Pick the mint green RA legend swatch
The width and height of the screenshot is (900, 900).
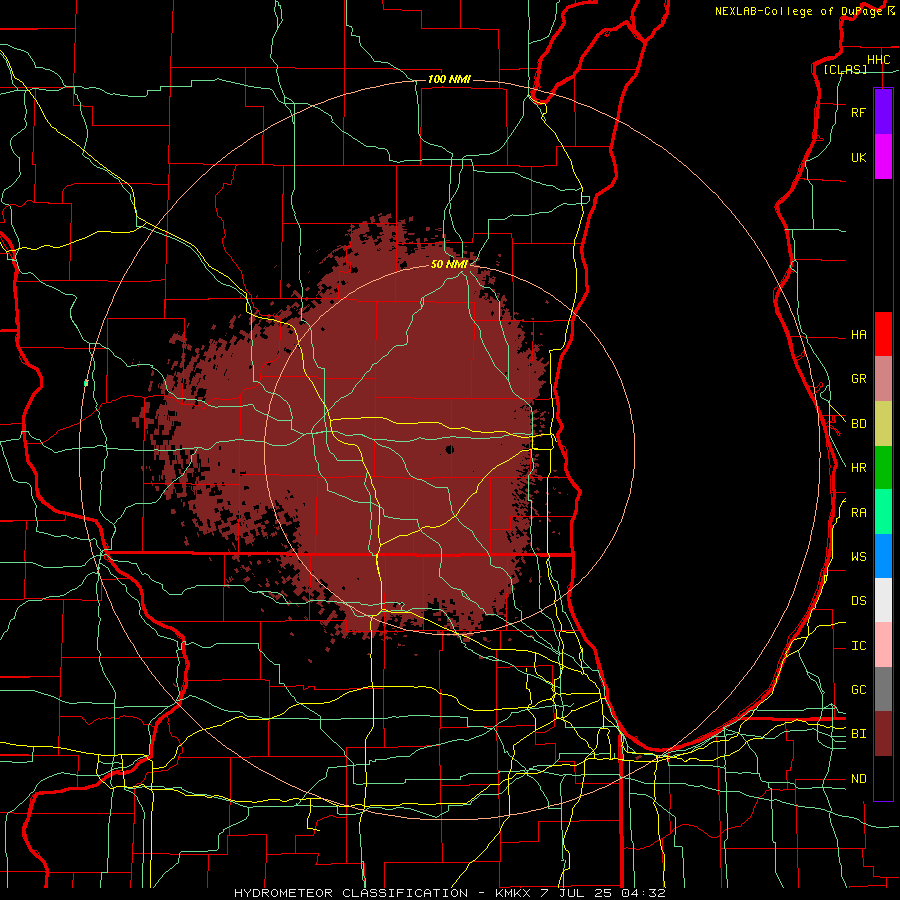(883, 511)
